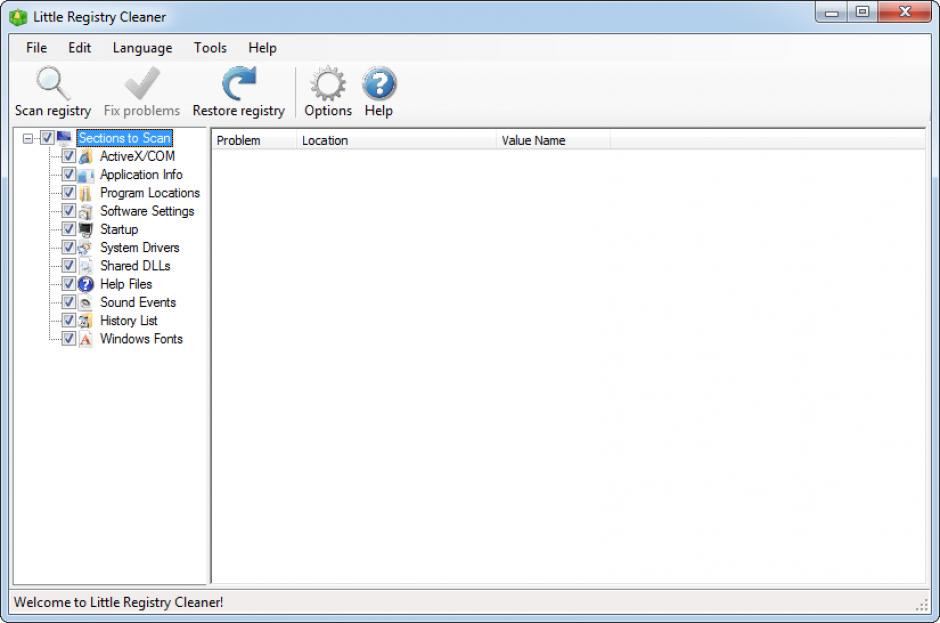This screenshot has height=623, width=940.
Task: Open the Help menu in menu bar
Action: [263, 48]
